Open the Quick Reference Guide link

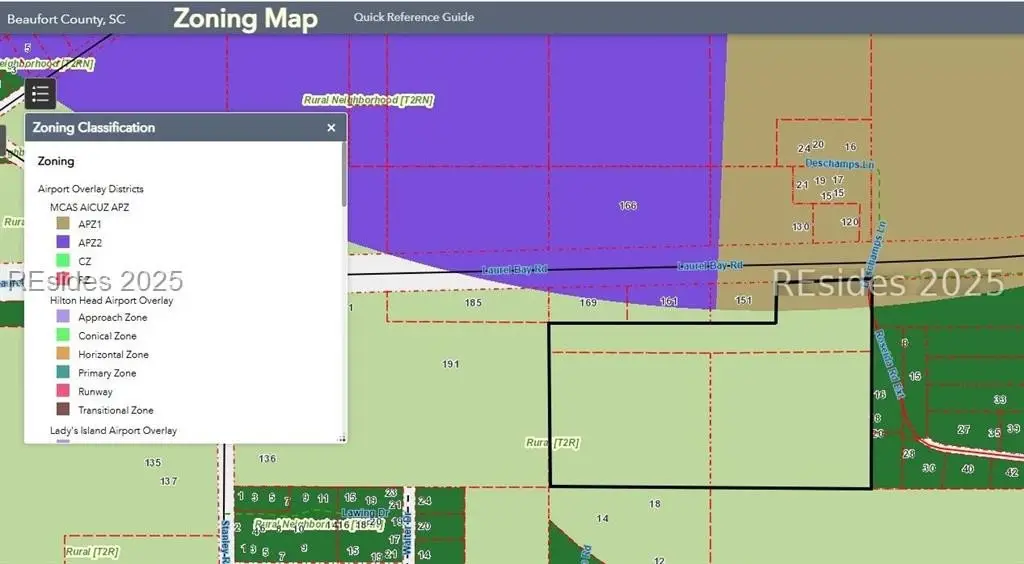coord(414,17)
